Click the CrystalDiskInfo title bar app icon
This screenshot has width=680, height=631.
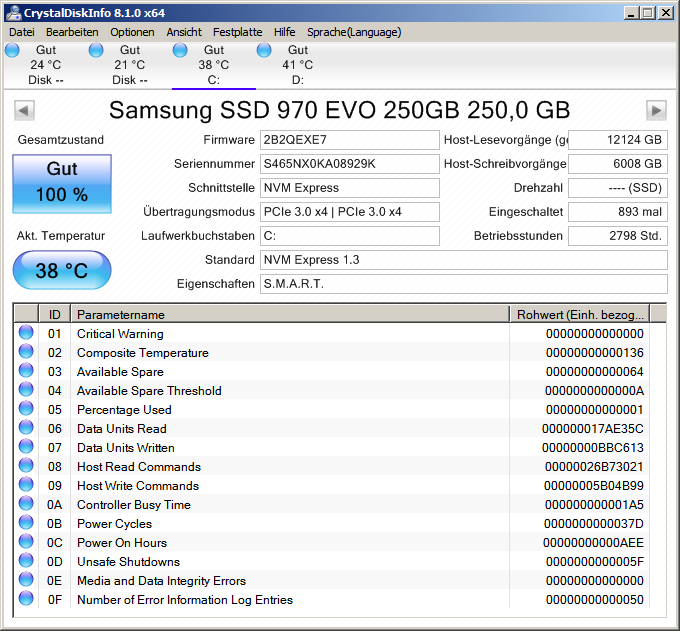coord(13,13)
